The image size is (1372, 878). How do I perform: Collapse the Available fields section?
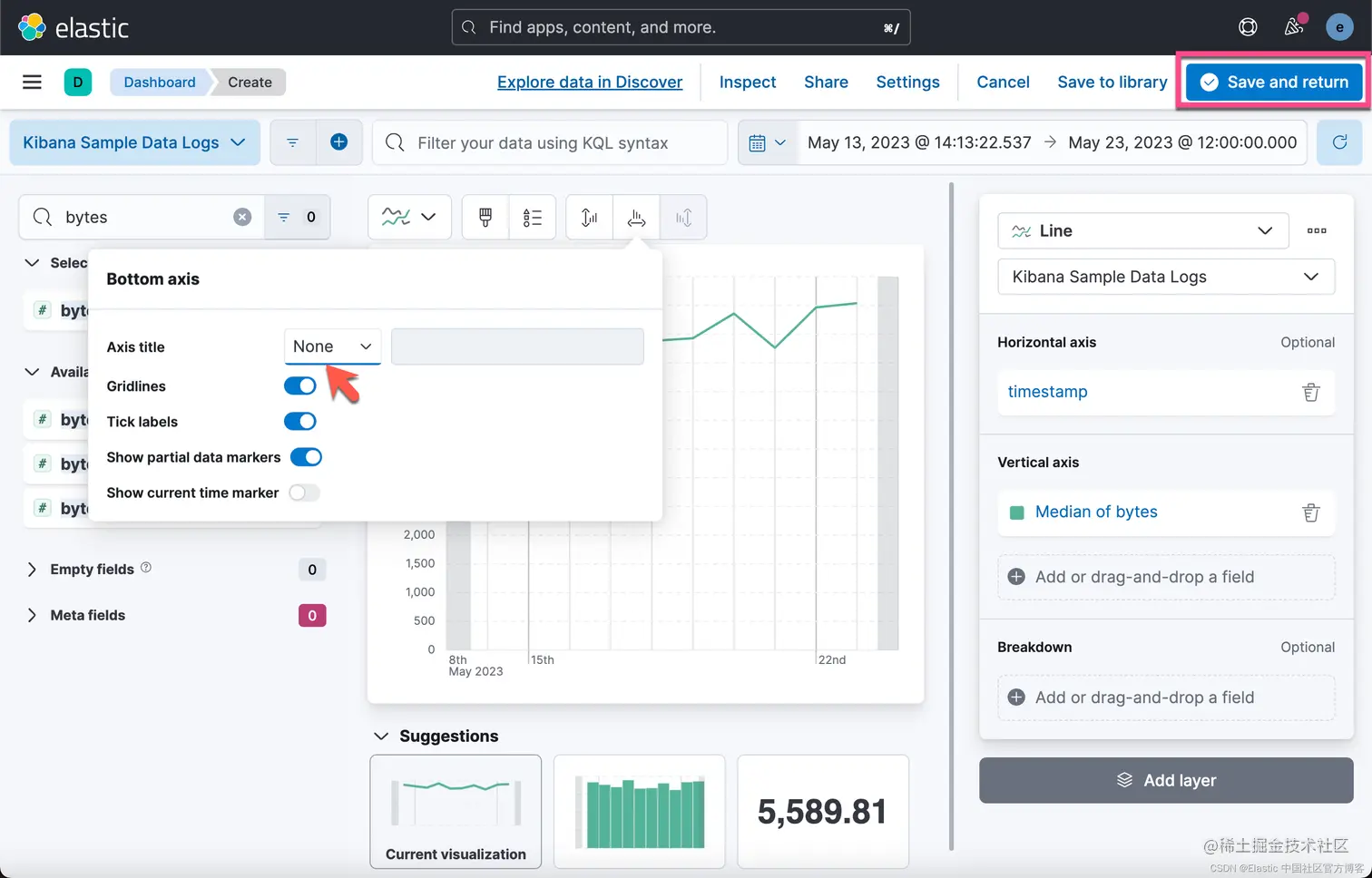click(x=32, y=372)
